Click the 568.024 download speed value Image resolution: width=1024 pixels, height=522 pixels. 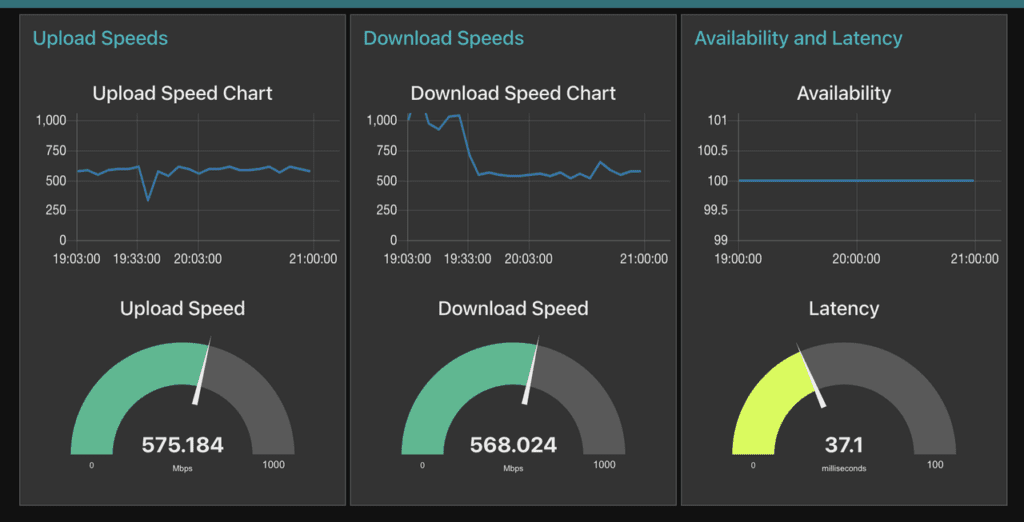(x=513, y=446)
